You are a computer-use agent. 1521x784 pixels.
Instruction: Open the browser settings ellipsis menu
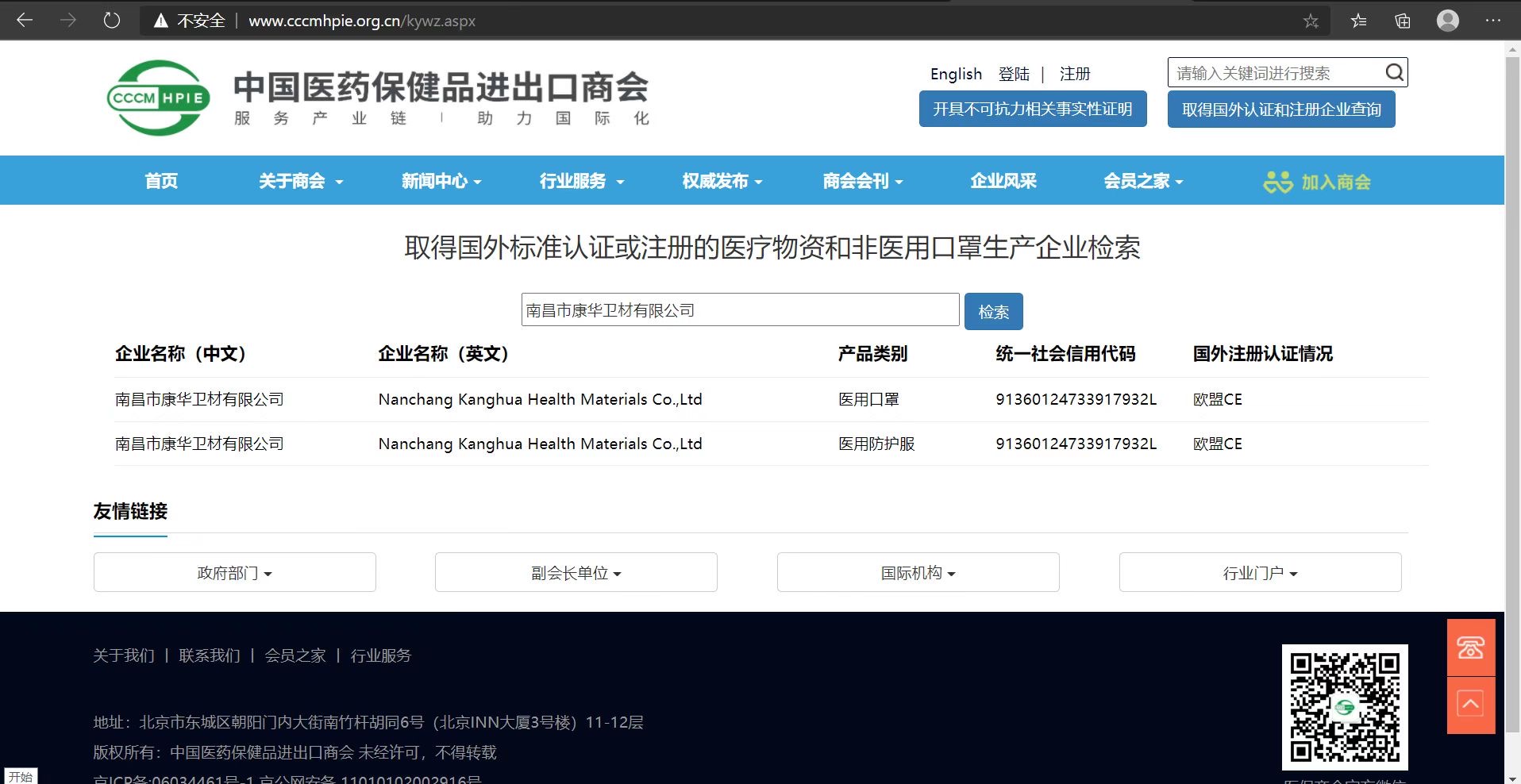(1492, 21)
